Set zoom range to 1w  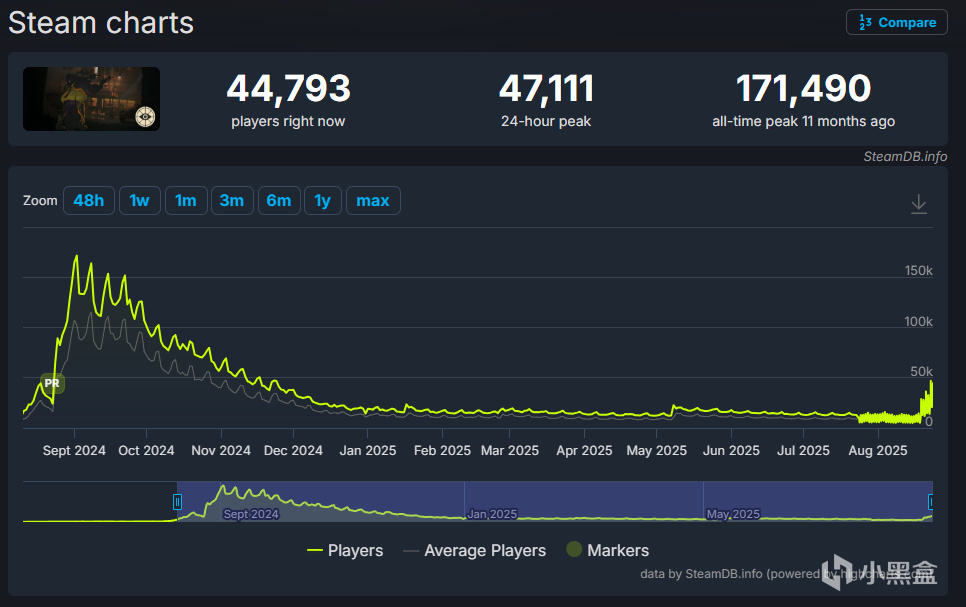point(139,200)
